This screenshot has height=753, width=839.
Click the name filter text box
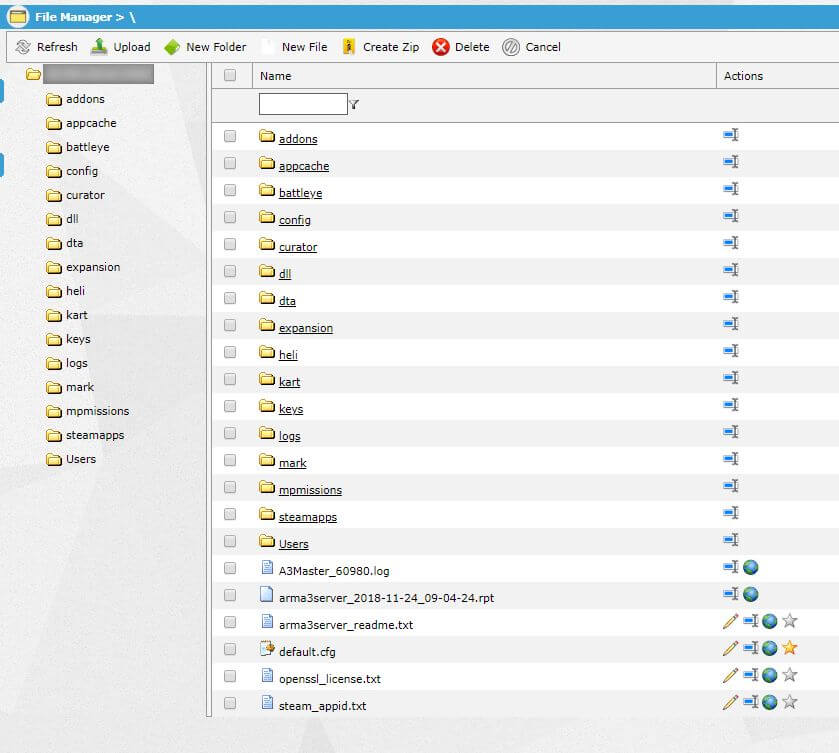[x=303, y=104]
